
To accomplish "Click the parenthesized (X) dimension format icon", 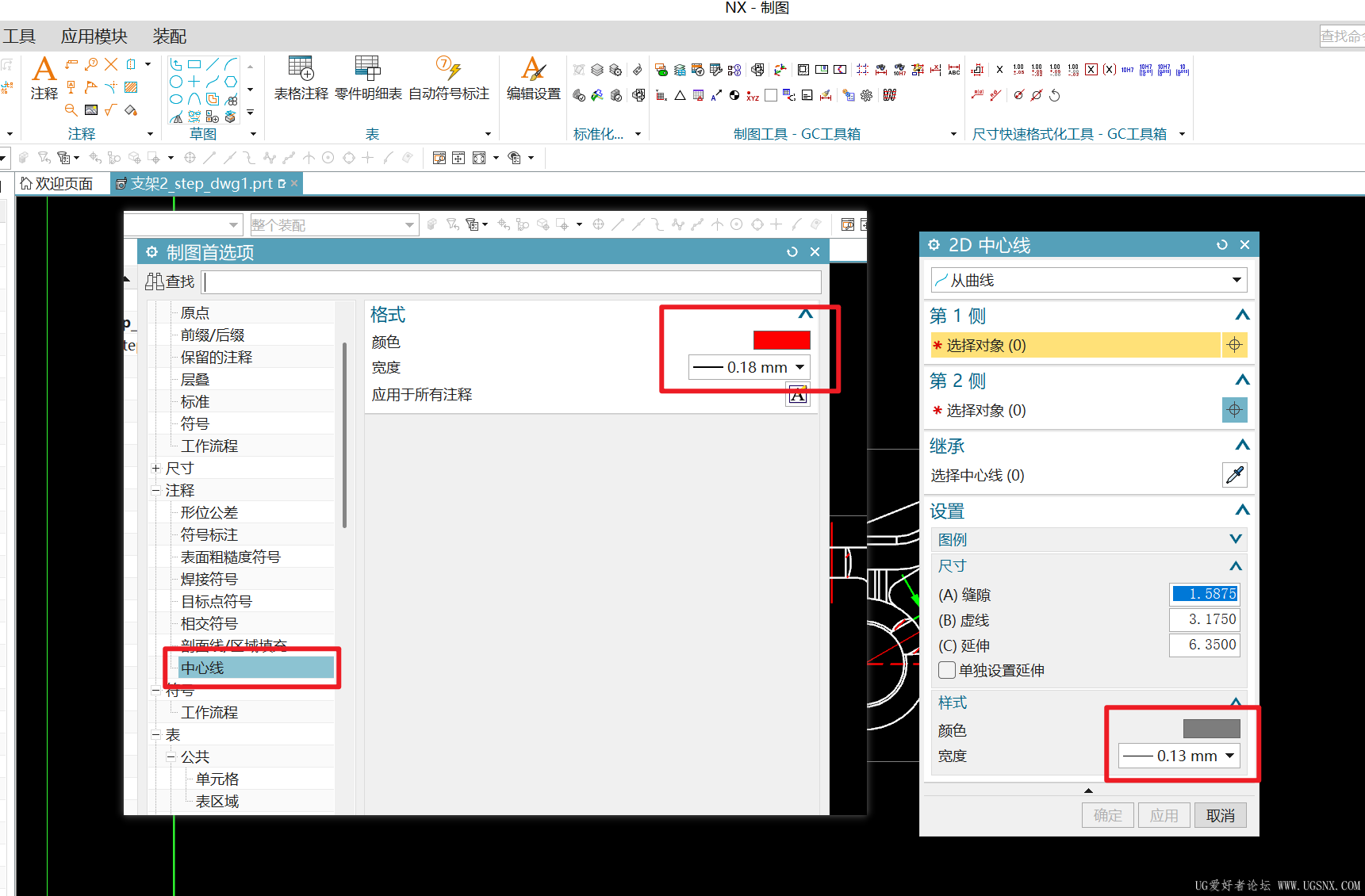I will pos(1110,70).
